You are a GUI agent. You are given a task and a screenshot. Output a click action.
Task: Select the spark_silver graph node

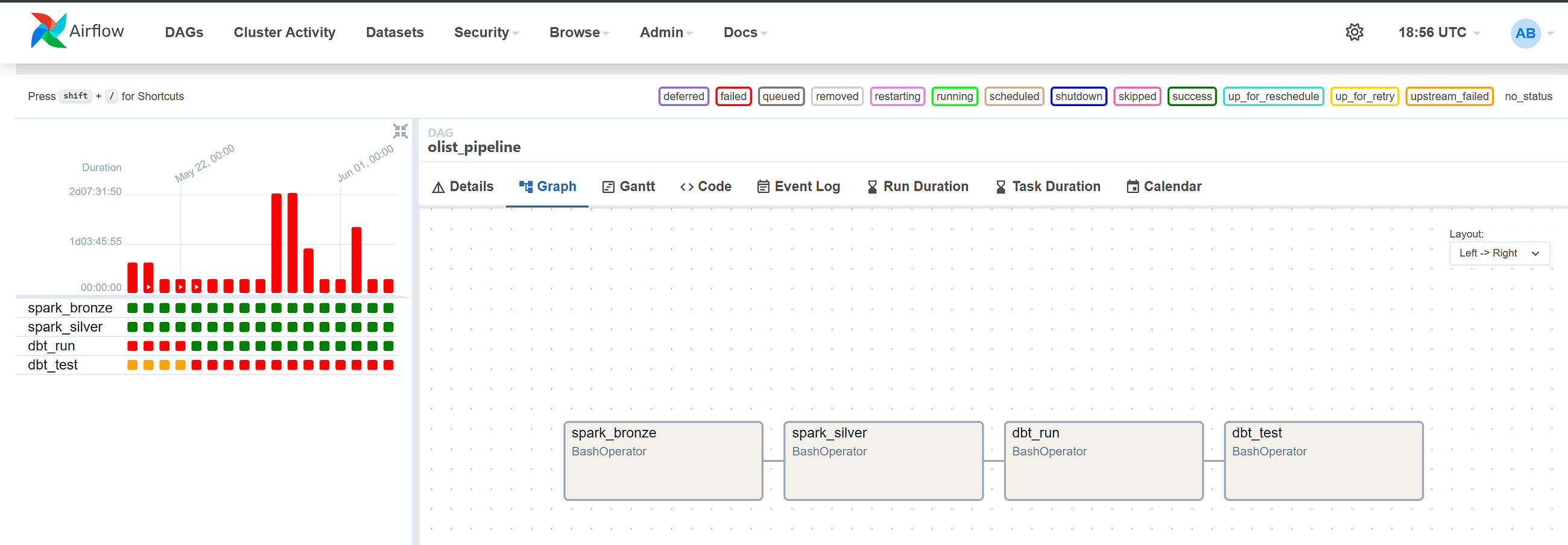(884, 461)
